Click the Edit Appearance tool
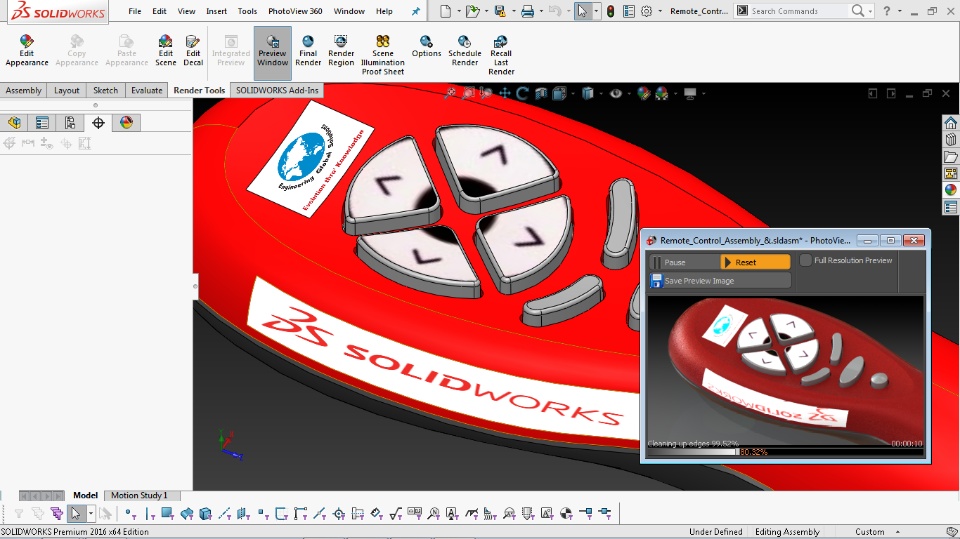Viewport: 960px width, 539px height. tap(26, 50)
